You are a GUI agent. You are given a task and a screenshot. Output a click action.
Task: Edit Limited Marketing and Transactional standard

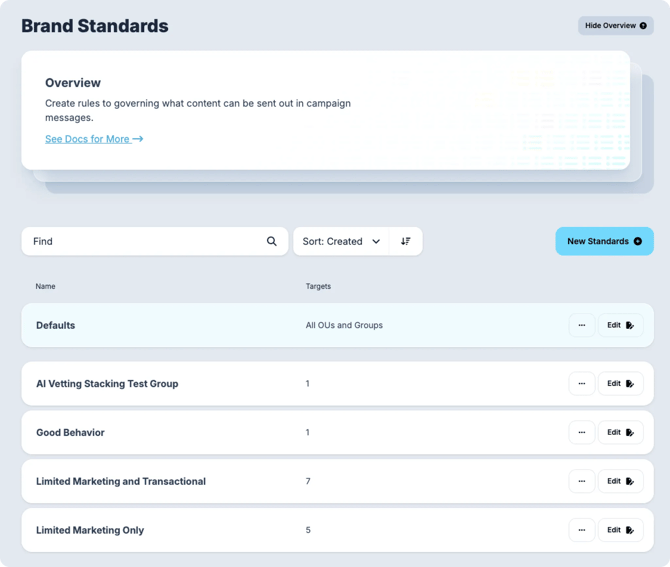coord(620,481)
